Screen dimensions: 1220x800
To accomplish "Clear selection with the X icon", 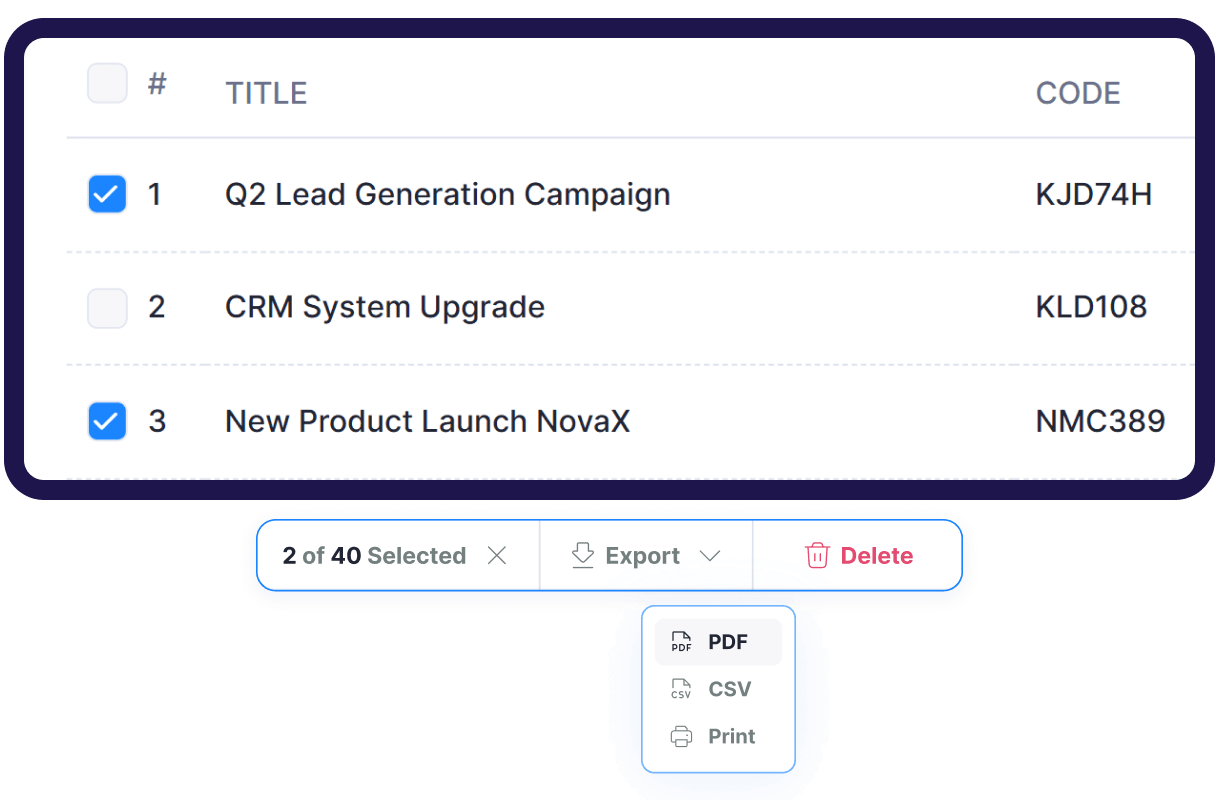I will (x=497, y=555).
